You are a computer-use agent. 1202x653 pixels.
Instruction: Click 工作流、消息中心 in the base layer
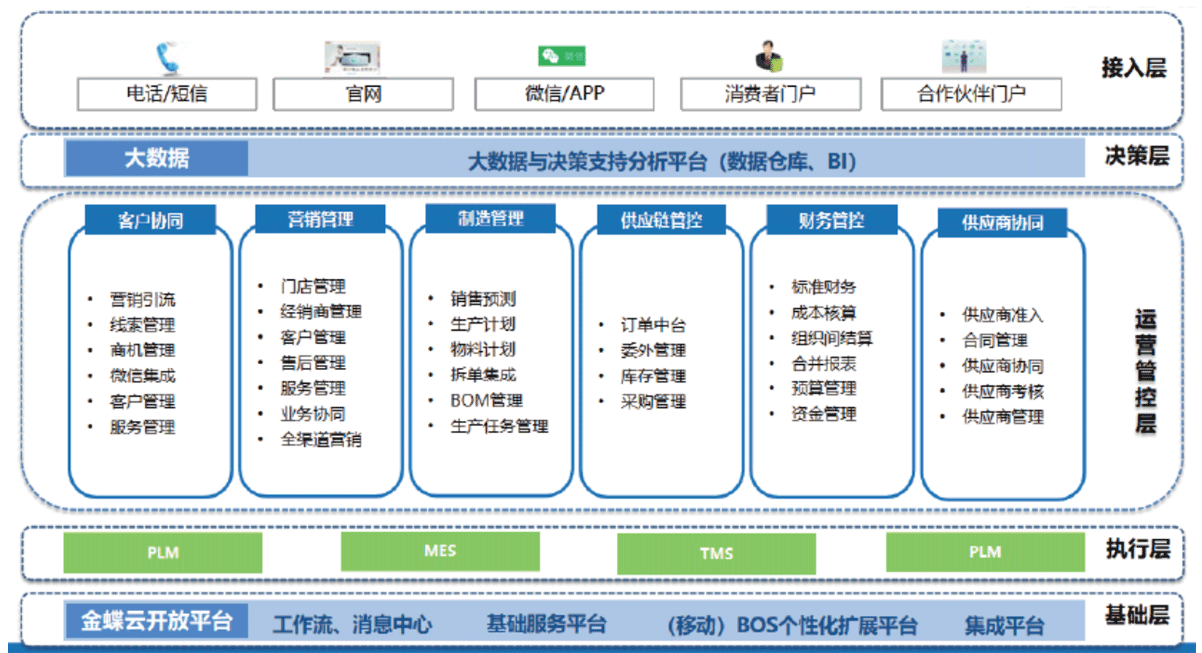[x=352, y=625]
